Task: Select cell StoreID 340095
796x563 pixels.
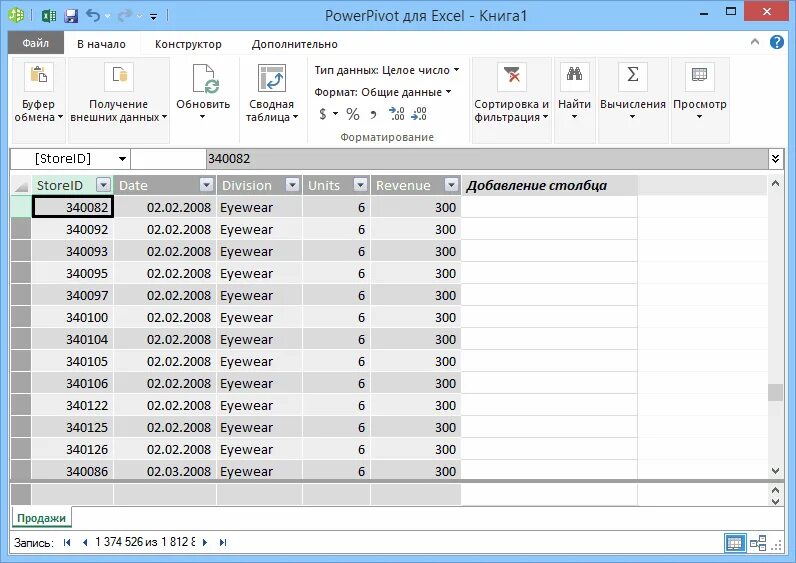Action: point(73,274)
